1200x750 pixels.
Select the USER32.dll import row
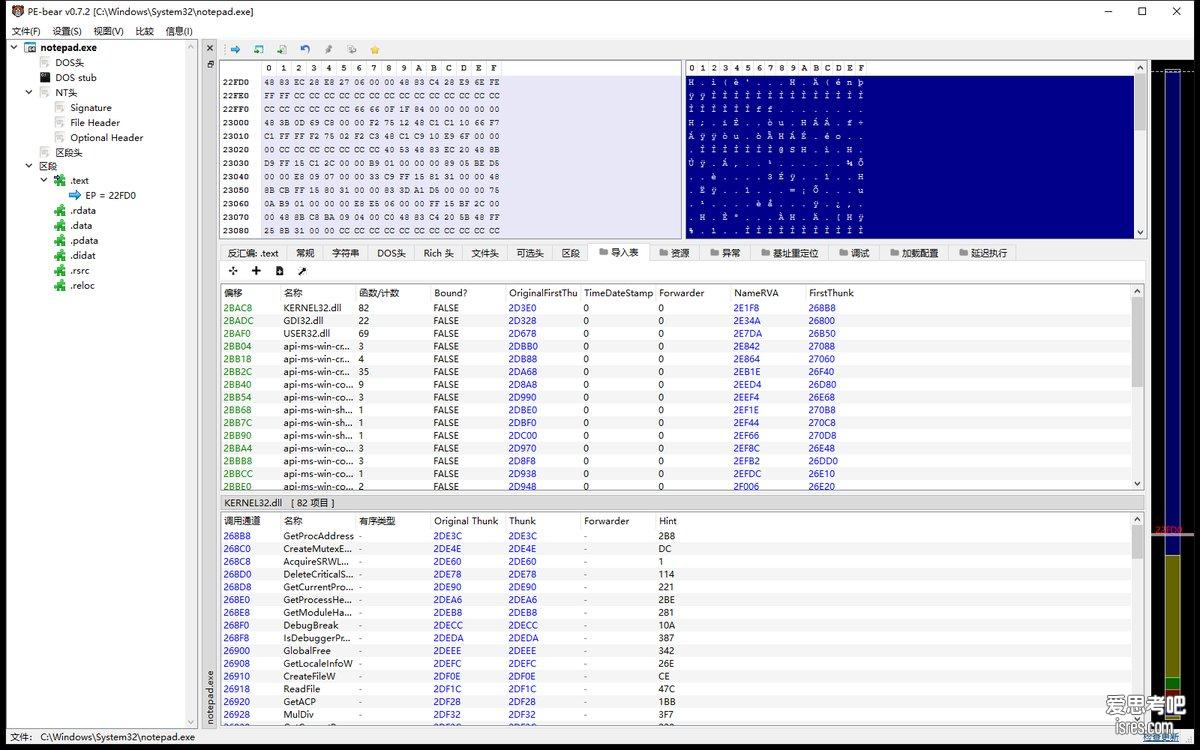[676, 333]
